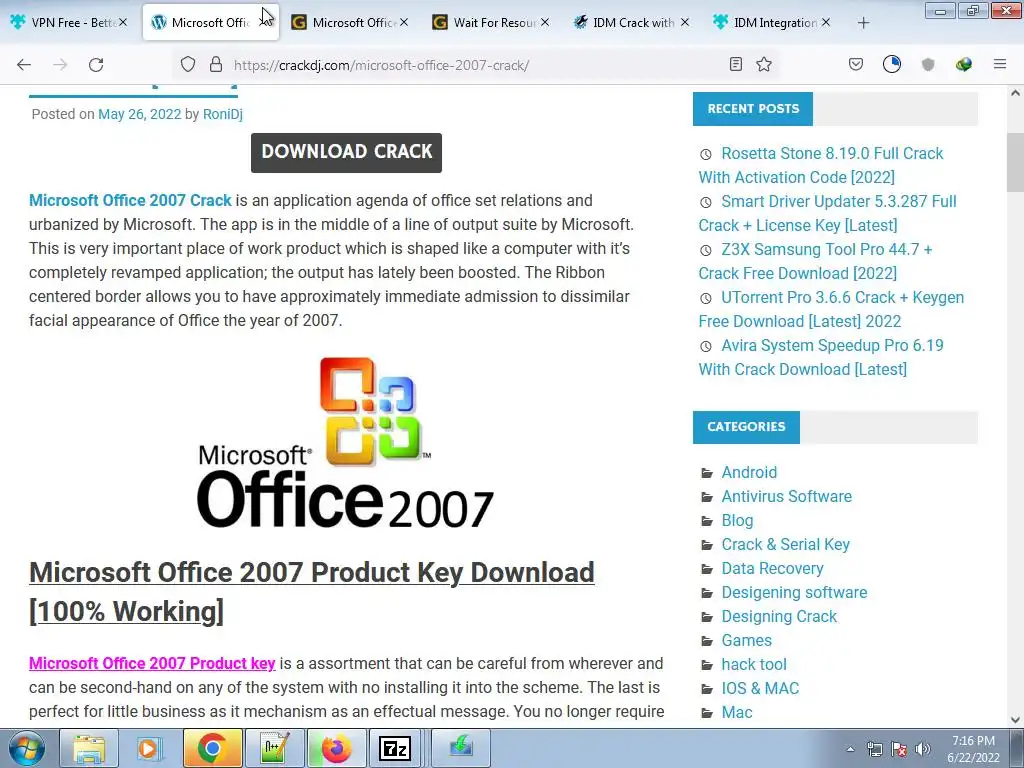Open Z3X Samsung Tool Pro post

[x=815, y=261]
